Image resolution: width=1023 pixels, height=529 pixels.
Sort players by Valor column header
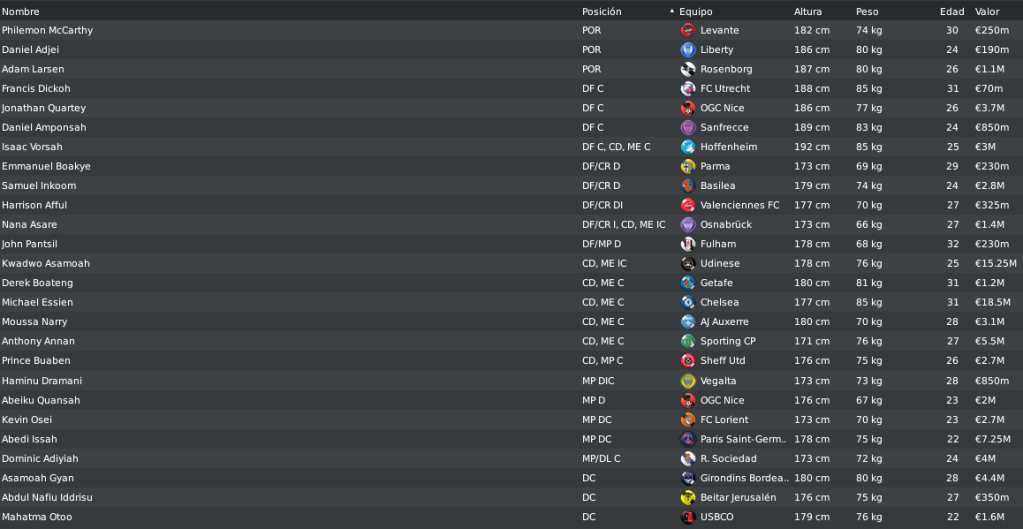coord(987,12)
